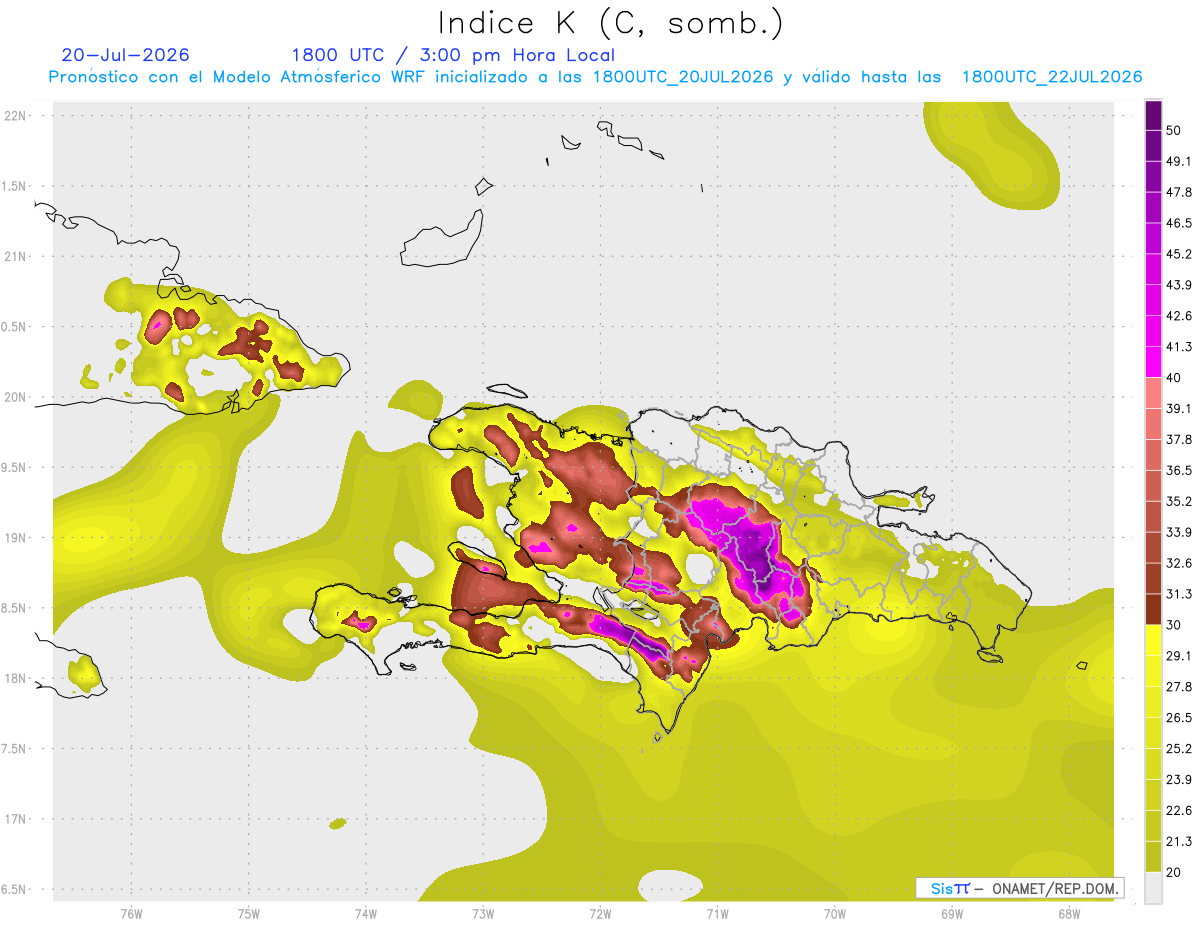
Task: Click the legend value '21.3'
Action: (1179, 841)
